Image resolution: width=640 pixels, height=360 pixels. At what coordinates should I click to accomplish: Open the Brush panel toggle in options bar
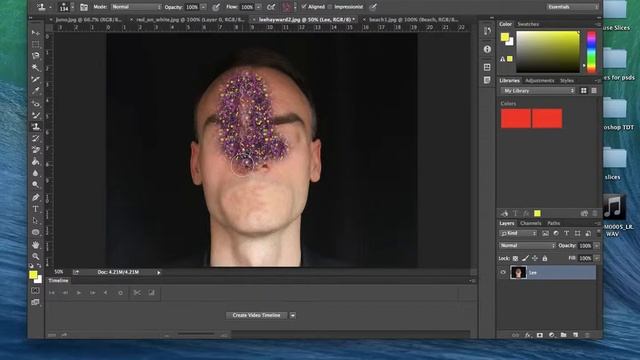click(x=84, y=7)
